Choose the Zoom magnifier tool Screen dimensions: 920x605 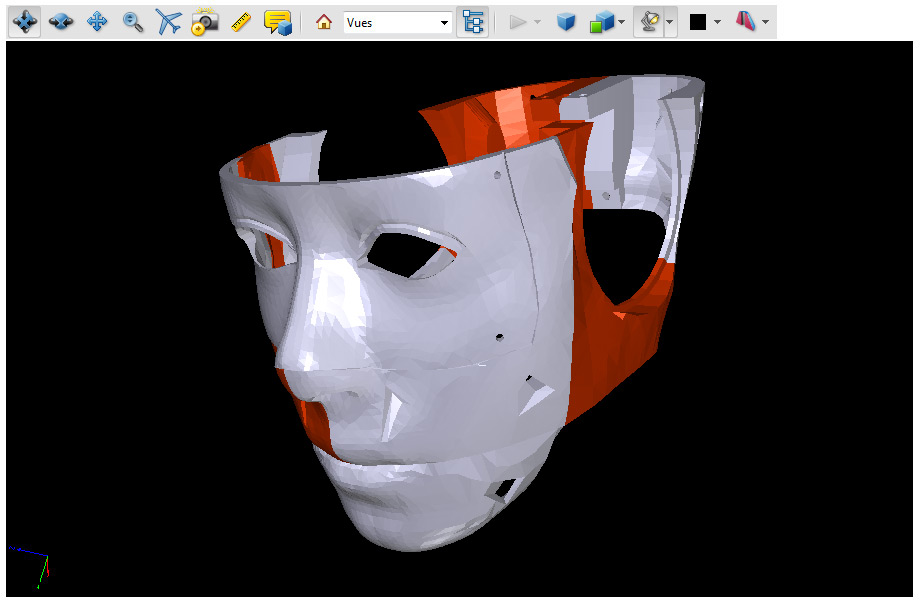tap(133, 22)
